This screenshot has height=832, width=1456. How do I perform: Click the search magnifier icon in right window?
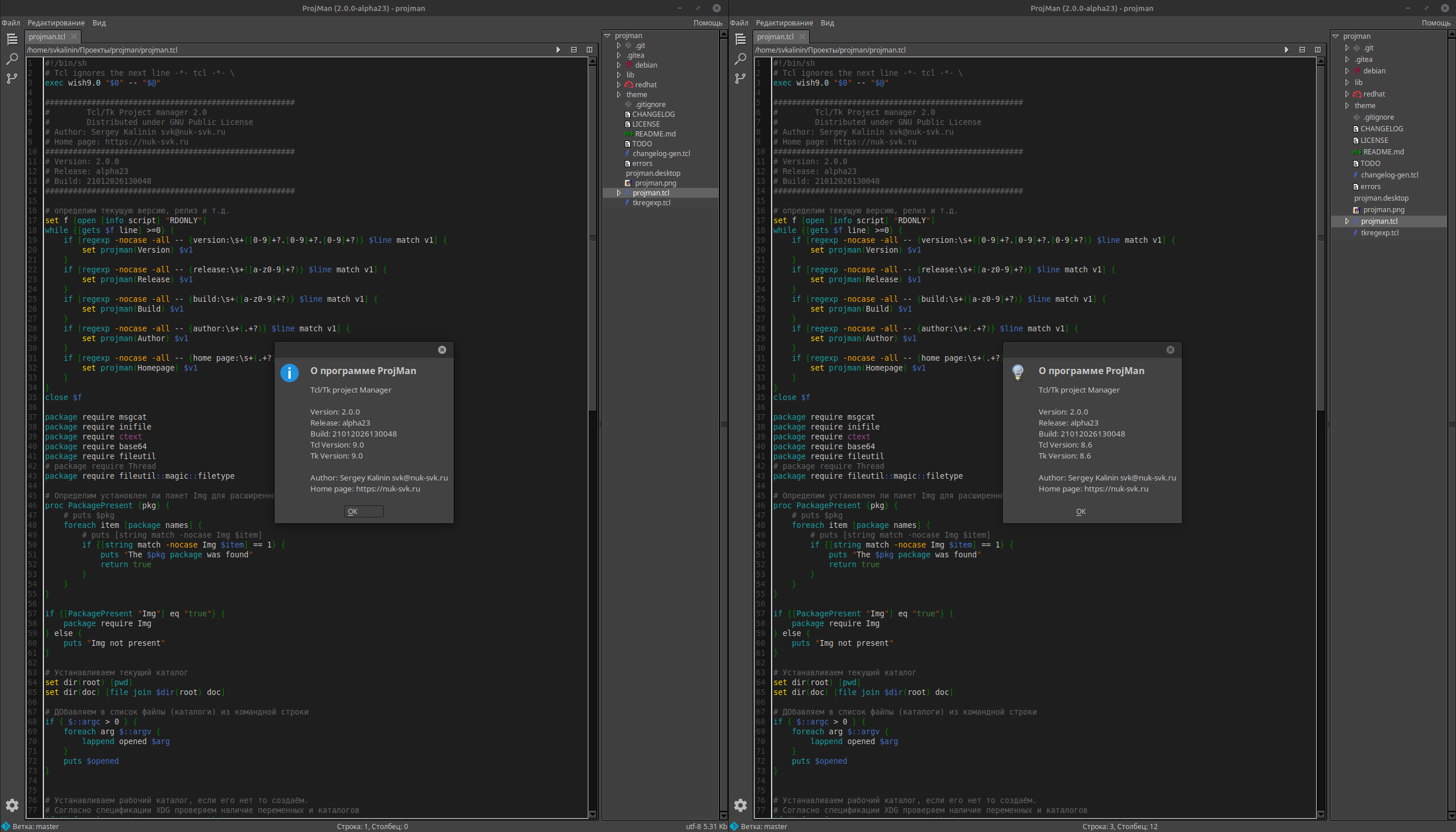point(740,59)
